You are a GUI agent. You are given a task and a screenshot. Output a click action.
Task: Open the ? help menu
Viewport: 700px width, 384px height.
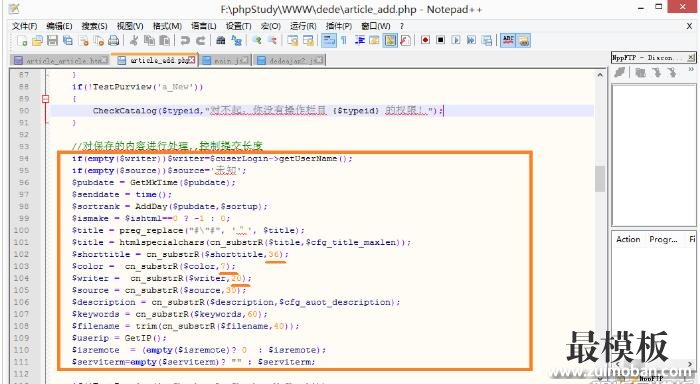pyautogui.click(x=401, y=26)
